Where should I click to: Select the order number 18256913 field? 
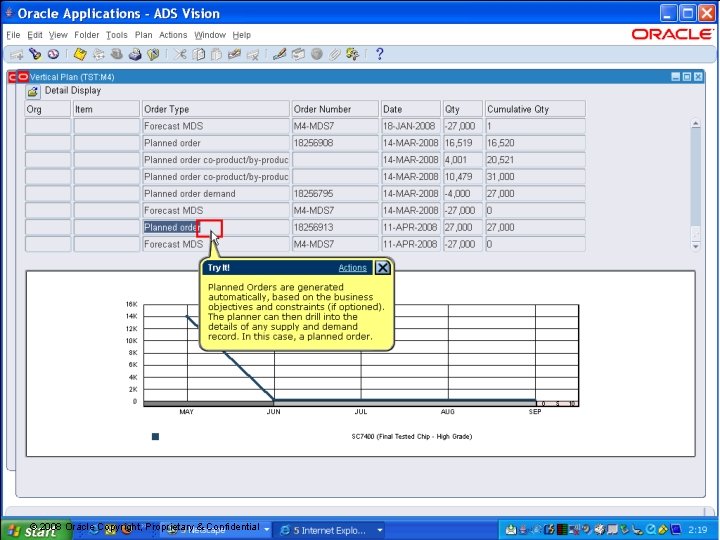tap(334, 227)
